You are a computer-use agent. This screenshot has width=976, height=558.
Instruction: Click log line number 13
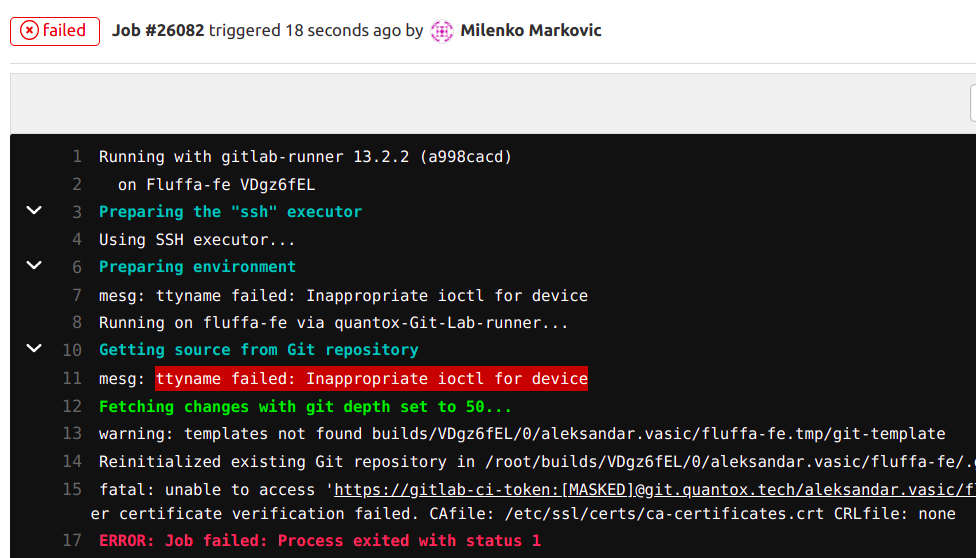[x=71, y=434]
